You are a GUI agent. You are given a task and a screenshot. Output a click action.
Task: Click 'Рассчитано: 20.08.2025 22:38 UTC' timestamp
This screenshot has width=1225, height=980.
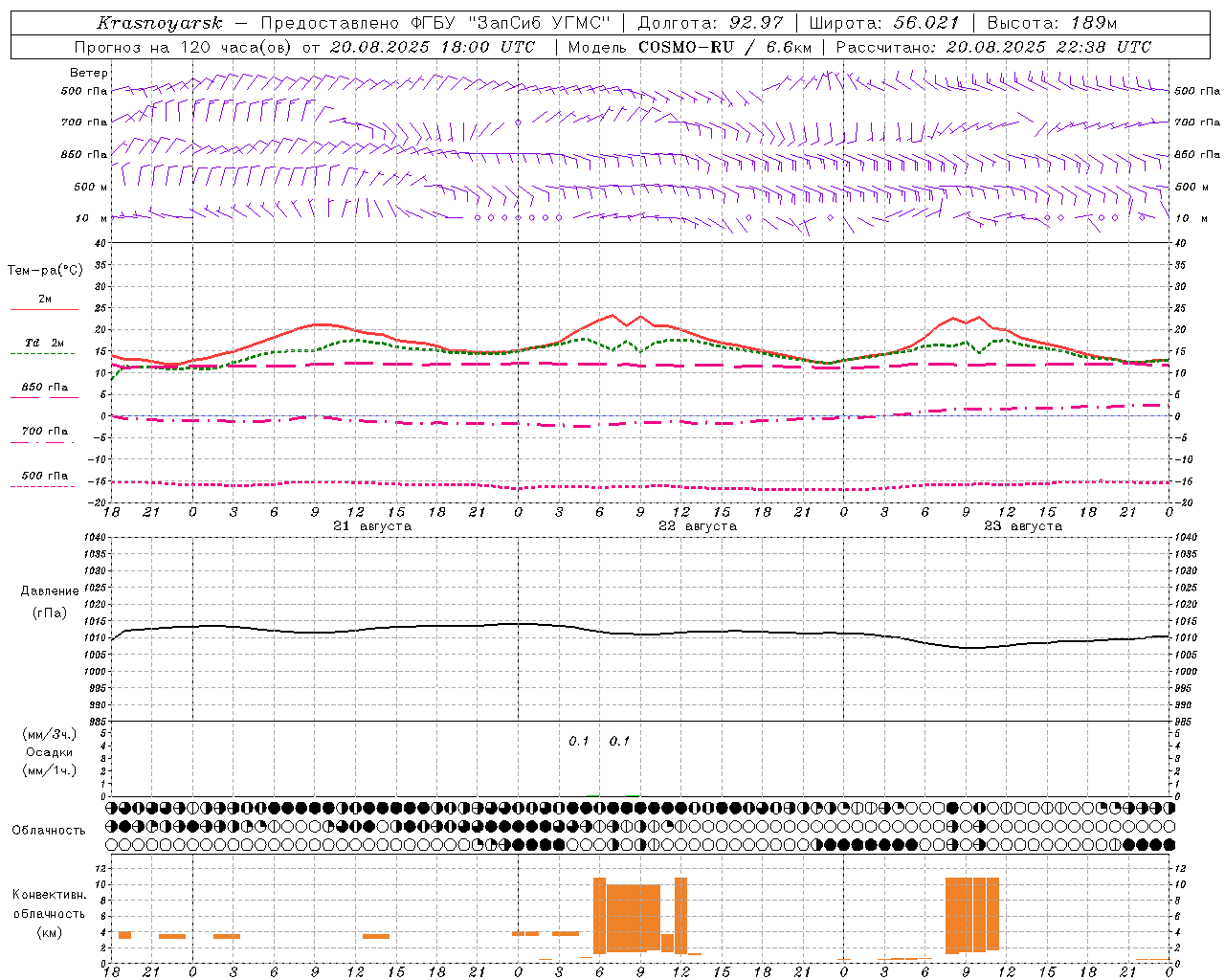click(x=993, y=47)
